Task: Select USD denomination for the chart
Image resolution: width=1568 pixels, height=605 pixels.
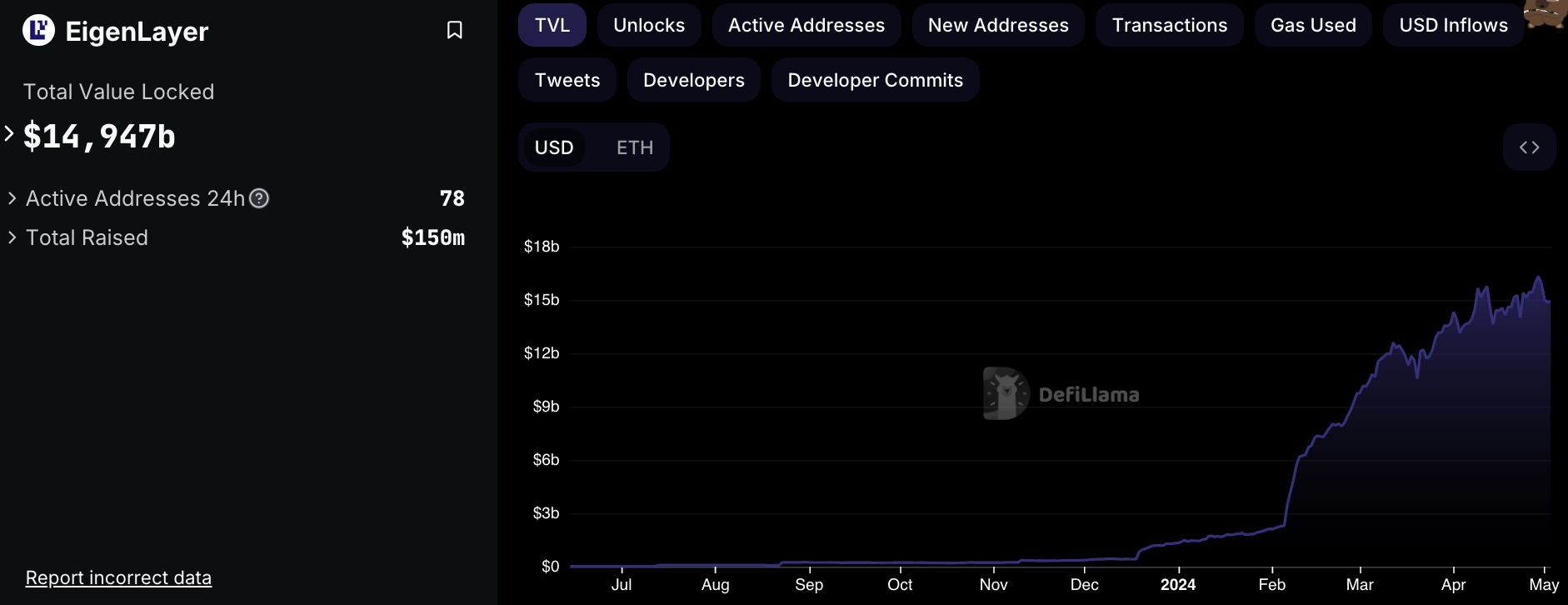Action: click(554, 147)
